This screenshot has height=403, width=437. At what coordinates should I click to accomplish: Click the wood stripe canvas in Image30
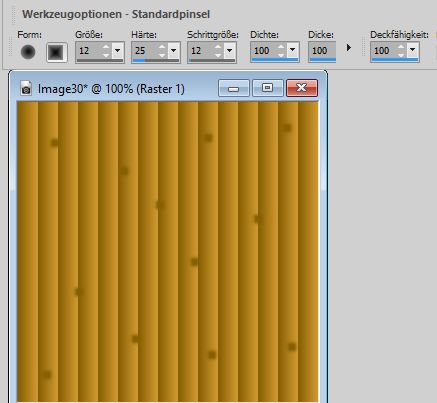pyautogui.click(x=168, y=252)
